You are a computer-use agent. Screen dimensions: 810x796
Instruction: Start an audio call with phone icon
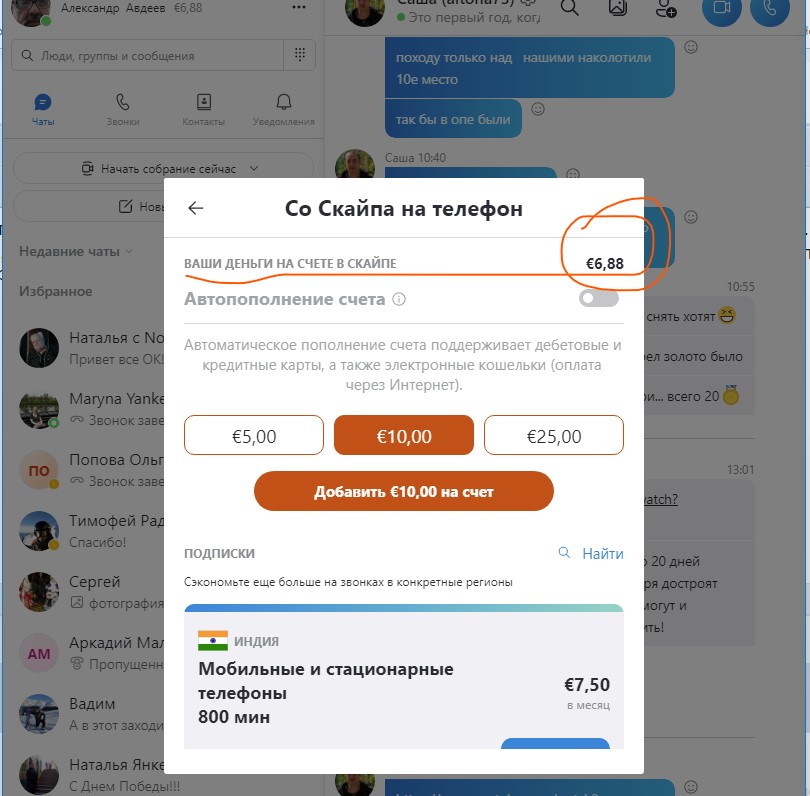[770, 8]
